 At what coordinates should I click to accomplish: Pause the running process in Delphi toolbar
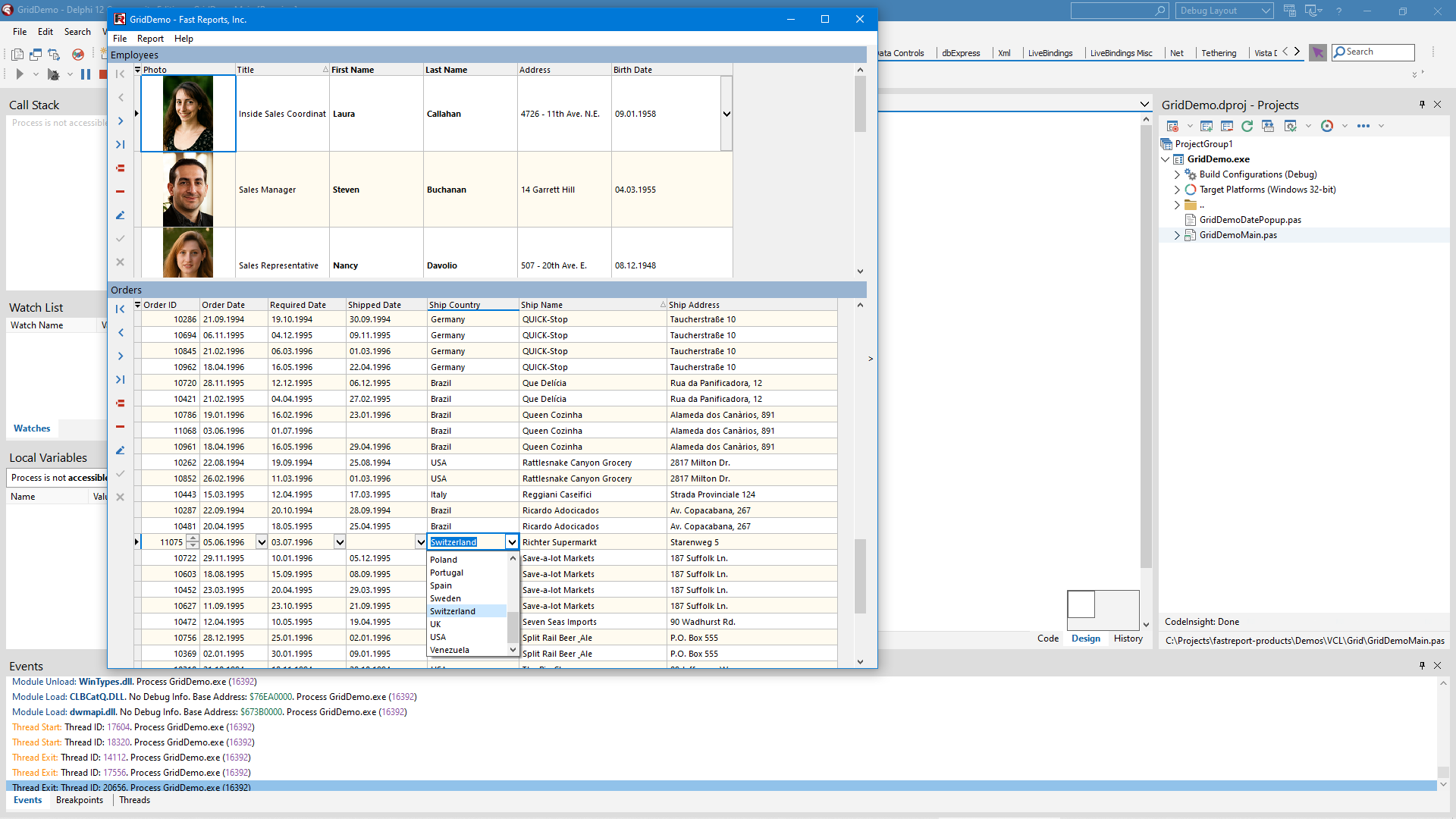click(x=86, y=74)
